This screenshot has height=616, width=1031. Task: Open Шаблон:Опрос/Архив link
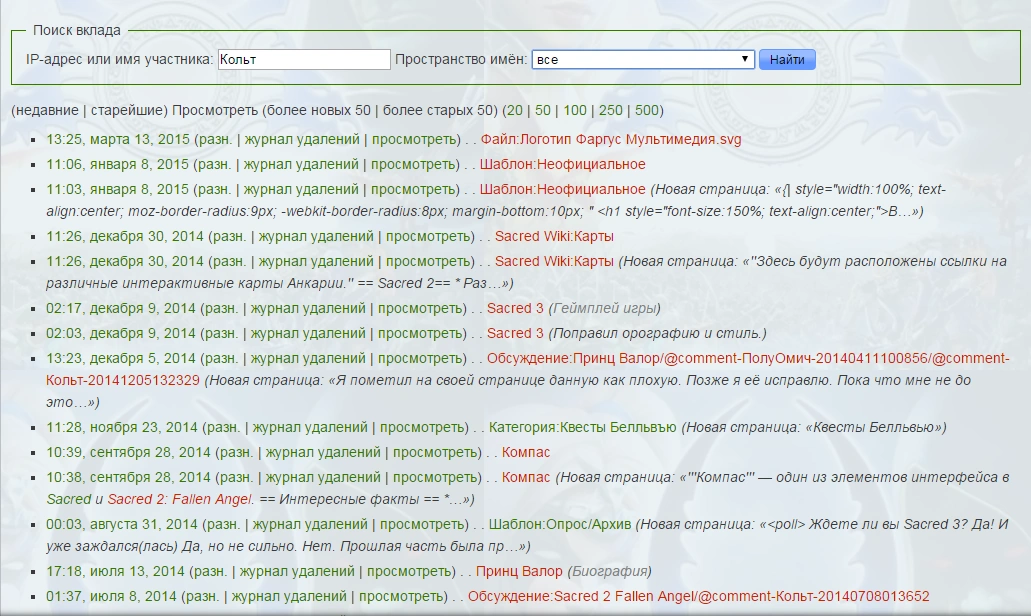(x=560, y=525)
